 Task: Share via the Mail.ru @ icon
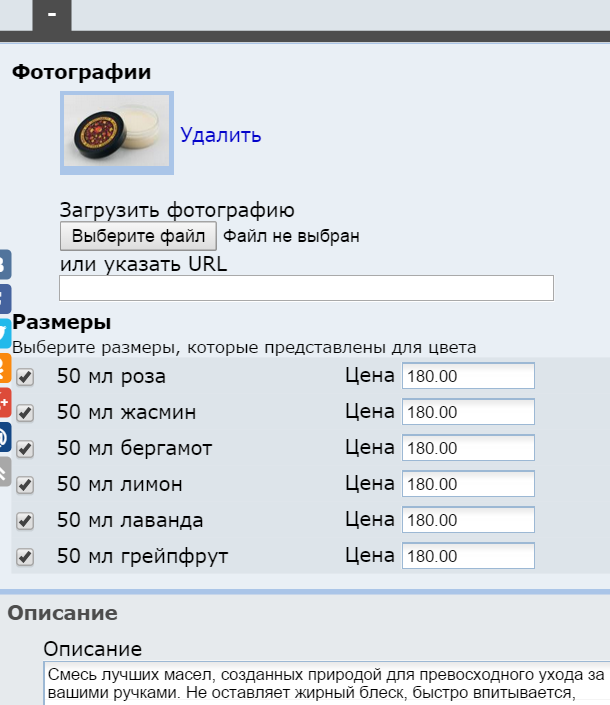pos(5,437)
